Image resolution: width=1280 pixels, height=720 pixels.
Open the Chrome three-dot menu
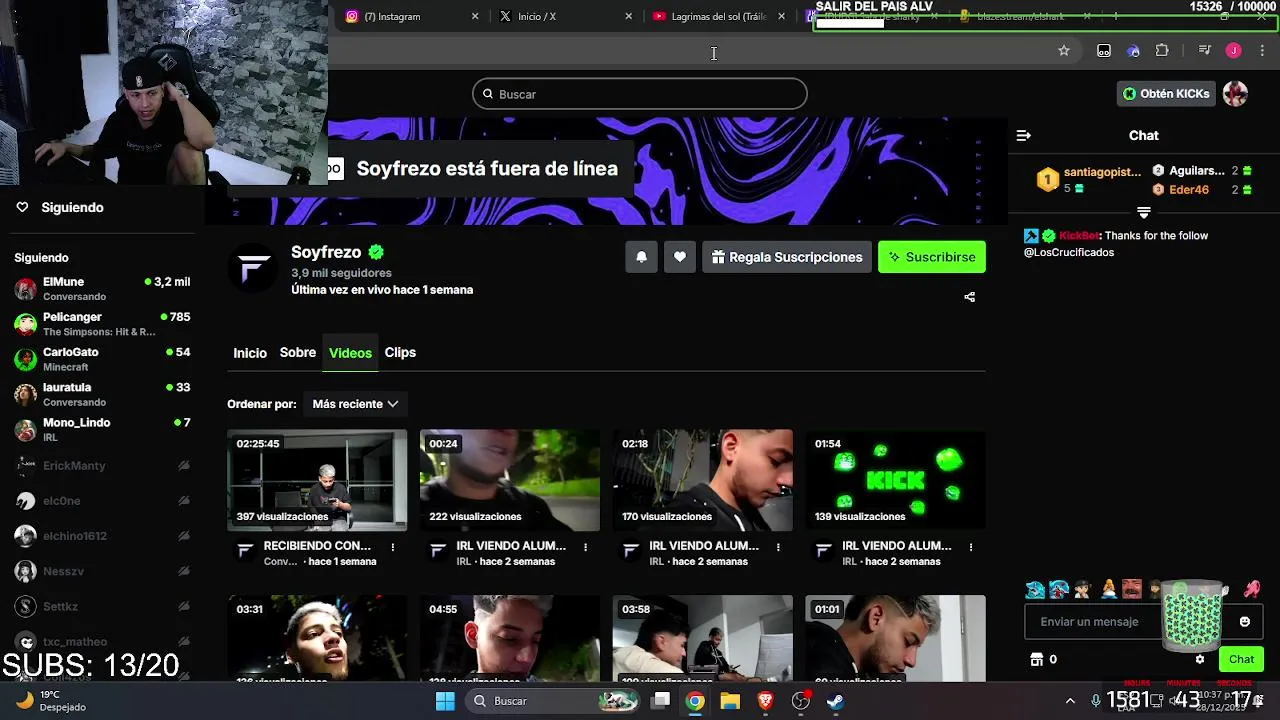[x=1263, y=51]
